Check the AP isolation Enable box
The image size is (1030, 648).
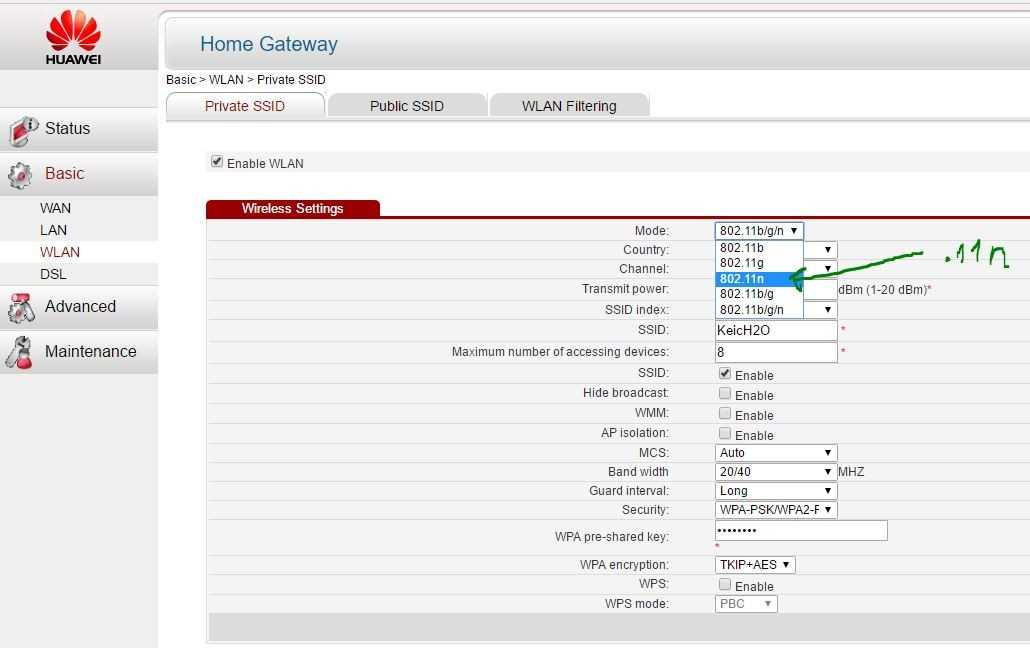coord(725,433)
